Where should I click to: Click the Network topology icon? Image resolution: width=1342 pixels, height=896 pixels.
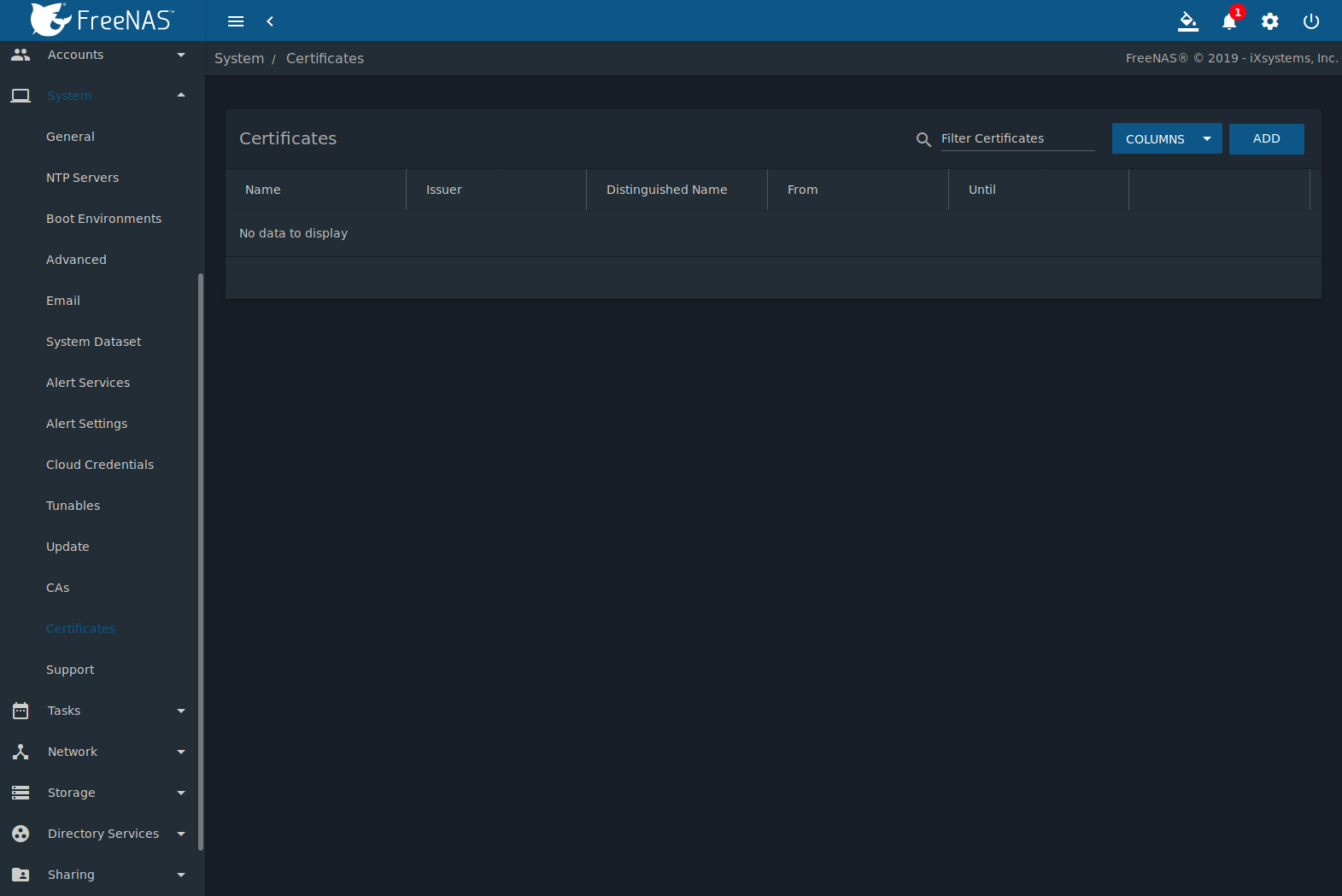click(x=21, y=752)
